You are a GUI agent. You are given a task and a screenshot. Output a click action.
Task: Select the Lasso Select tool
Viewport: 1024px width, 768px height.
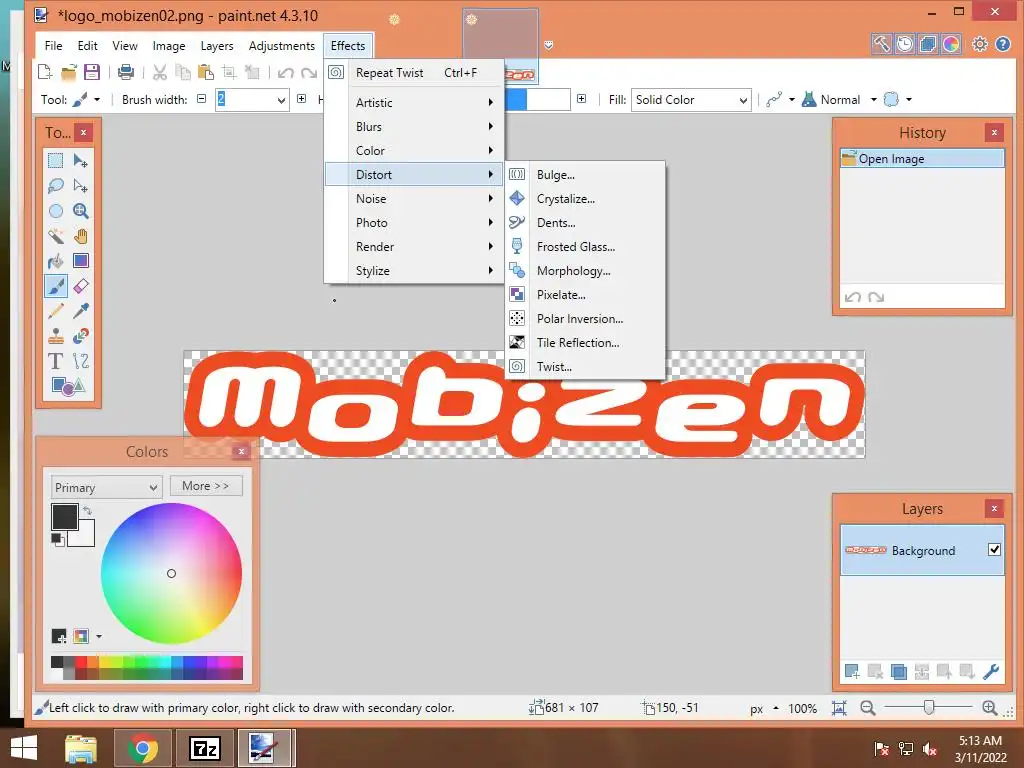56,186
